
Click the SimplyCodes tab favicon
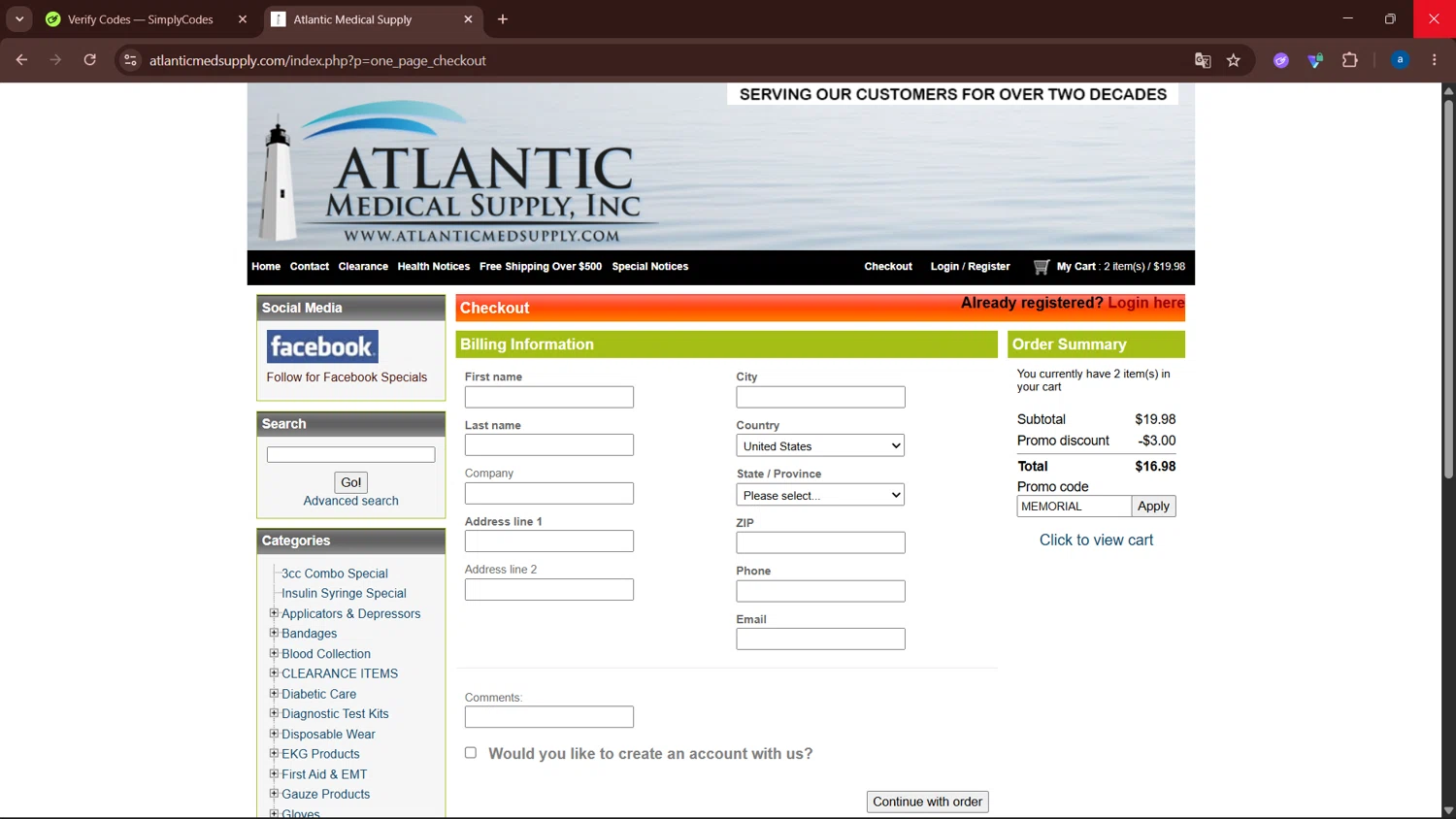tap(53, 19)
